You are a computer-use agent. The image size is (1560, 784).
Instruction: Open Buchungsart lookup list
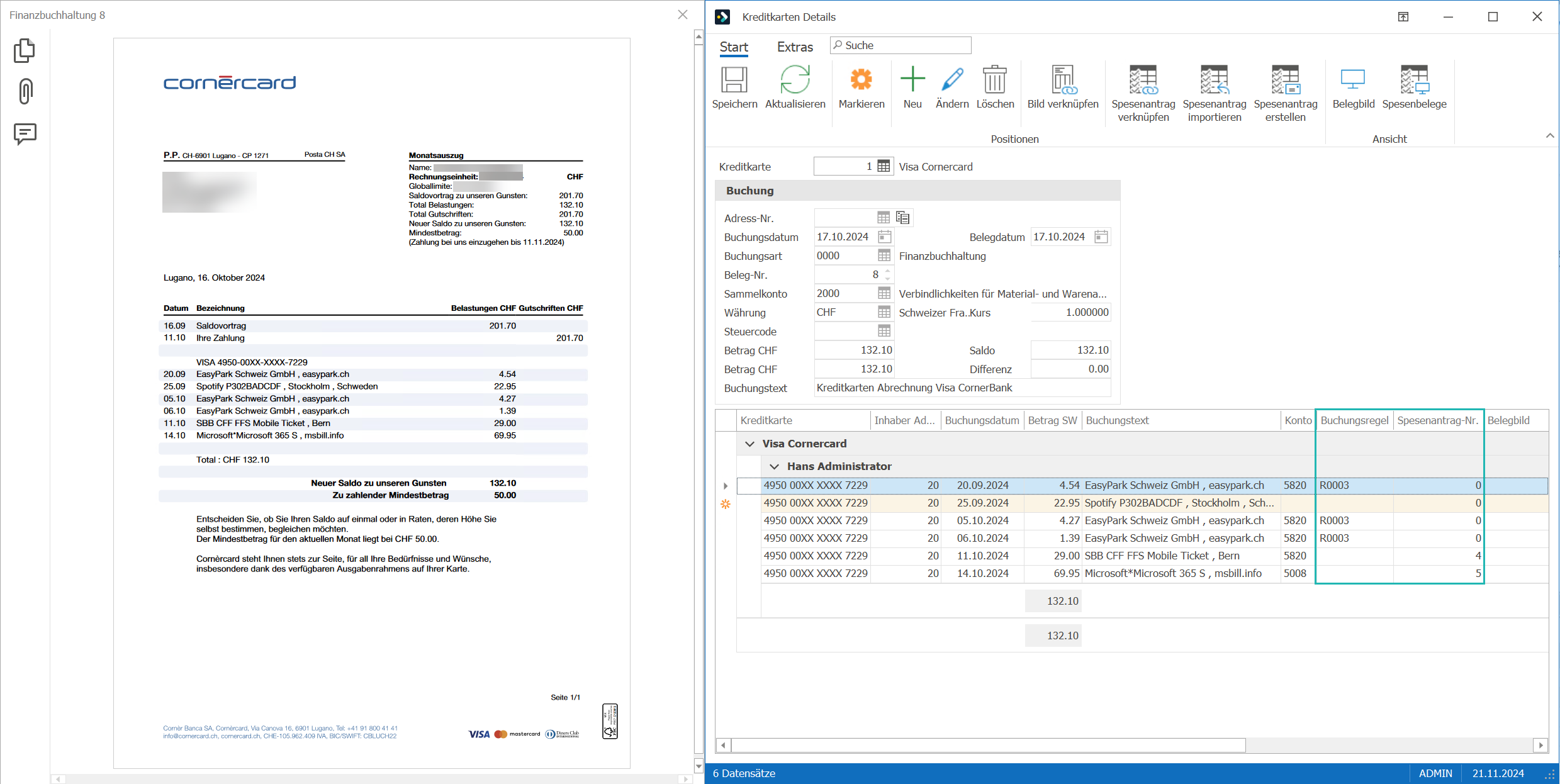(884, 255)
